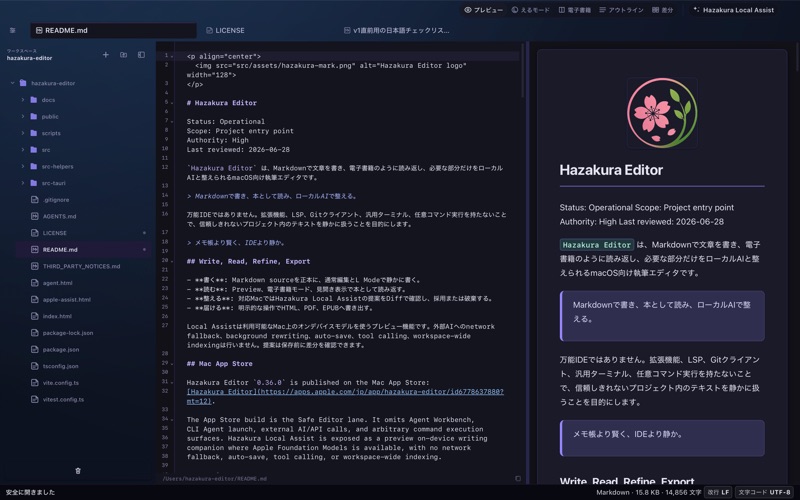Click 'Last reviewed: 2026-06-28' editor line

(238, 149)
